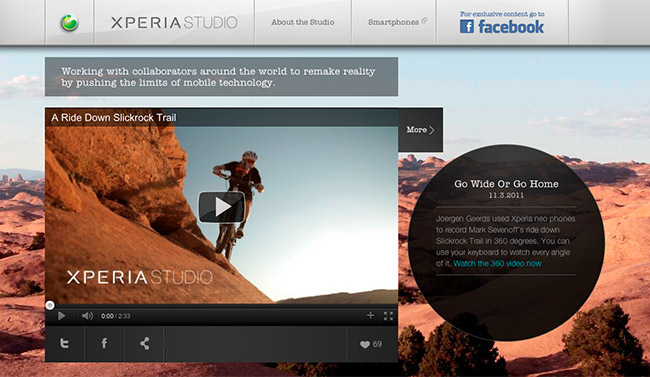Viewport: 650px width, 377px height.
Task: Click the Go Wide Or Go Home heading
Action: click(506, 184)
